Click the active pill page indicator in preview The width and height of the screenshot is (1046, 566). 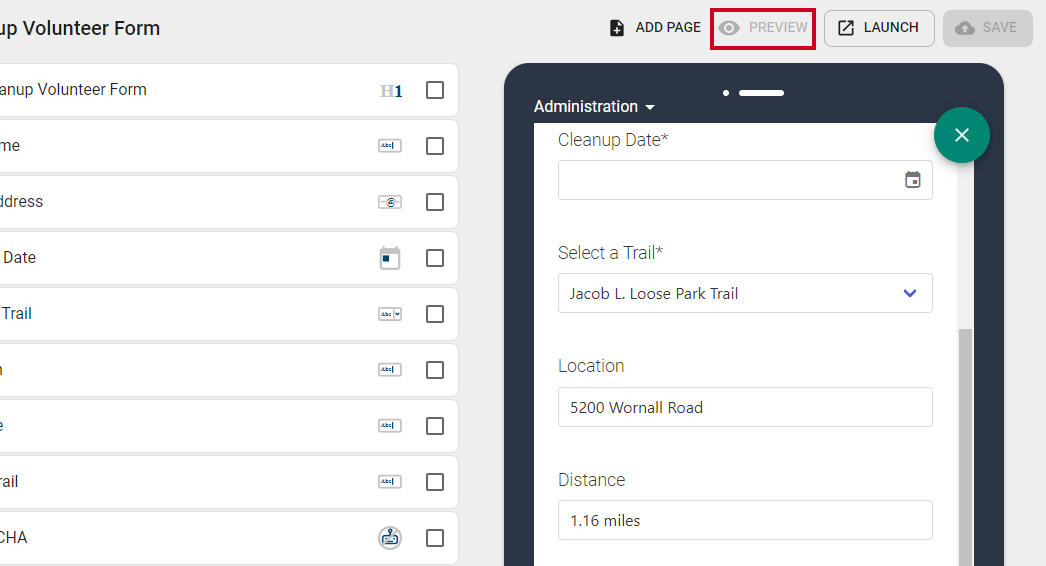pyautogui.click(x=761, y=93)
